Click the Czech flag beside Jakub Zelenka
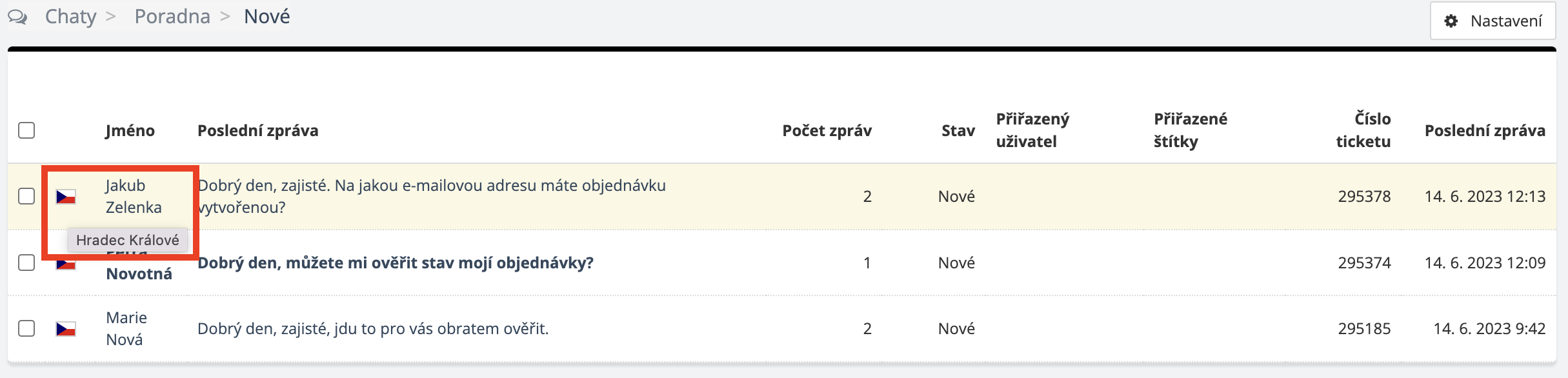This screenshot has height=378, width=1568. click(66, 197)
